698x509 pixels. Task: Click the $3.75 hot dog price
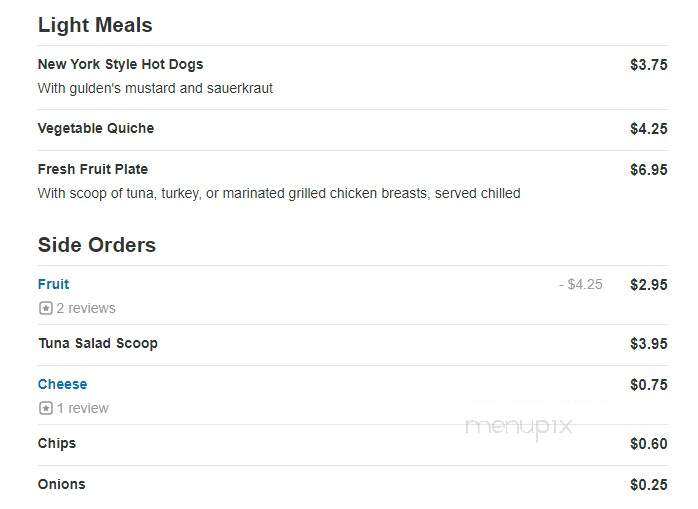pyautogui.click(x=649, y=65)
